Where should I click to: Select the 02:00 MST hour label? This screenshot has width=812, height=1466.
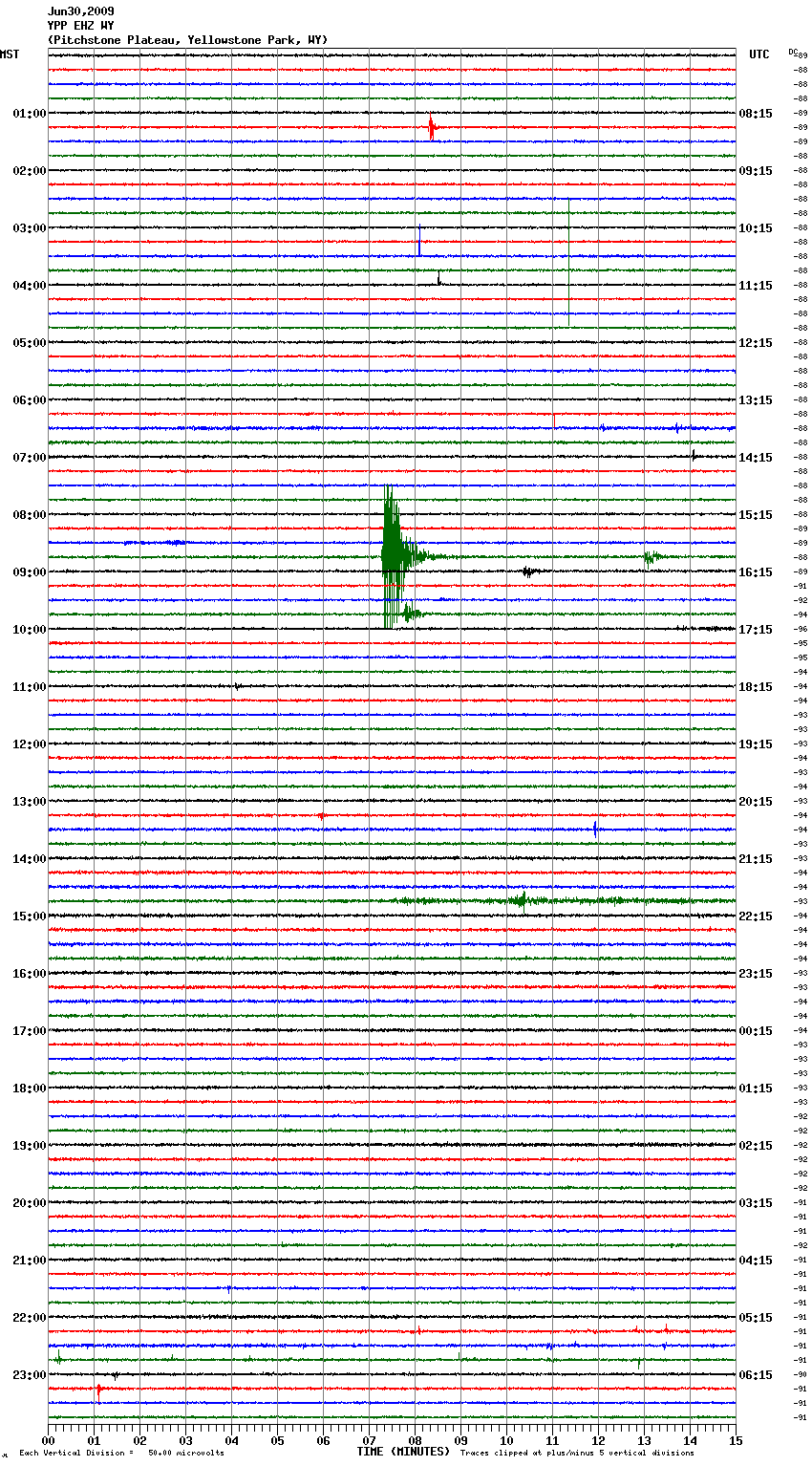pyautogui.click(x=30, y=171)
